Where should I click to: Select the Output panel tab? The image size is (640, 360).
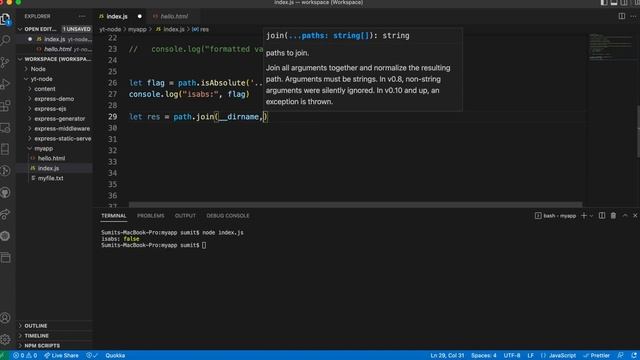click(x=185, y=216)
